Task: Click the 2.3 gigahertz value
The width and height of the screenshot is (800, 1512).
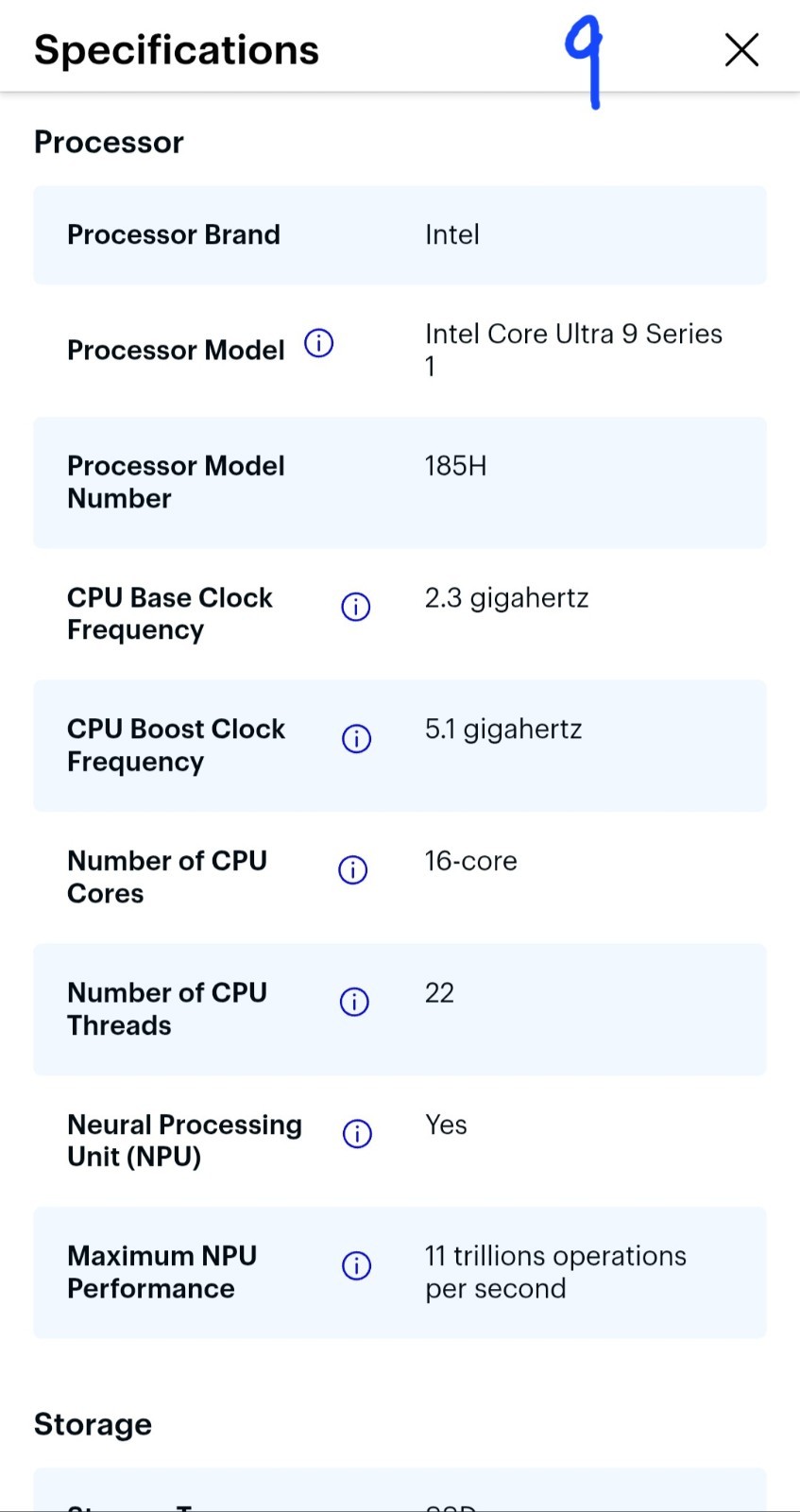Action: click(507, 598)
